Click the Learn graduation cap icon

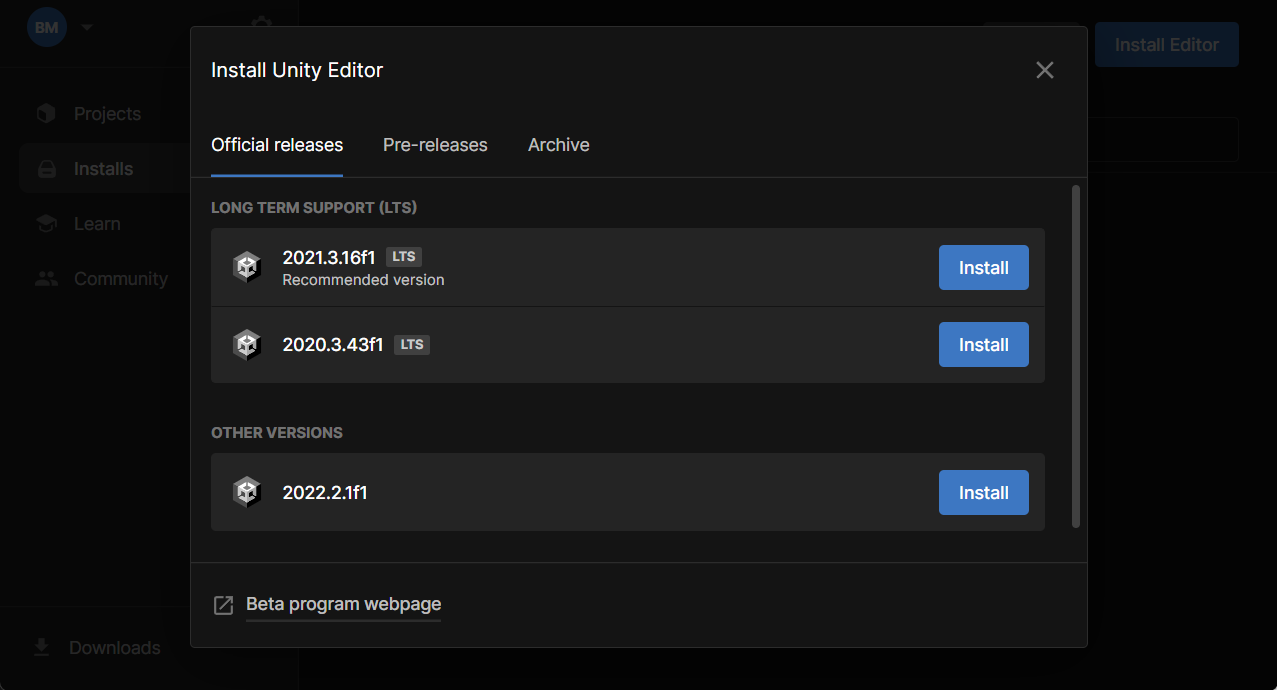click(46, 224)
